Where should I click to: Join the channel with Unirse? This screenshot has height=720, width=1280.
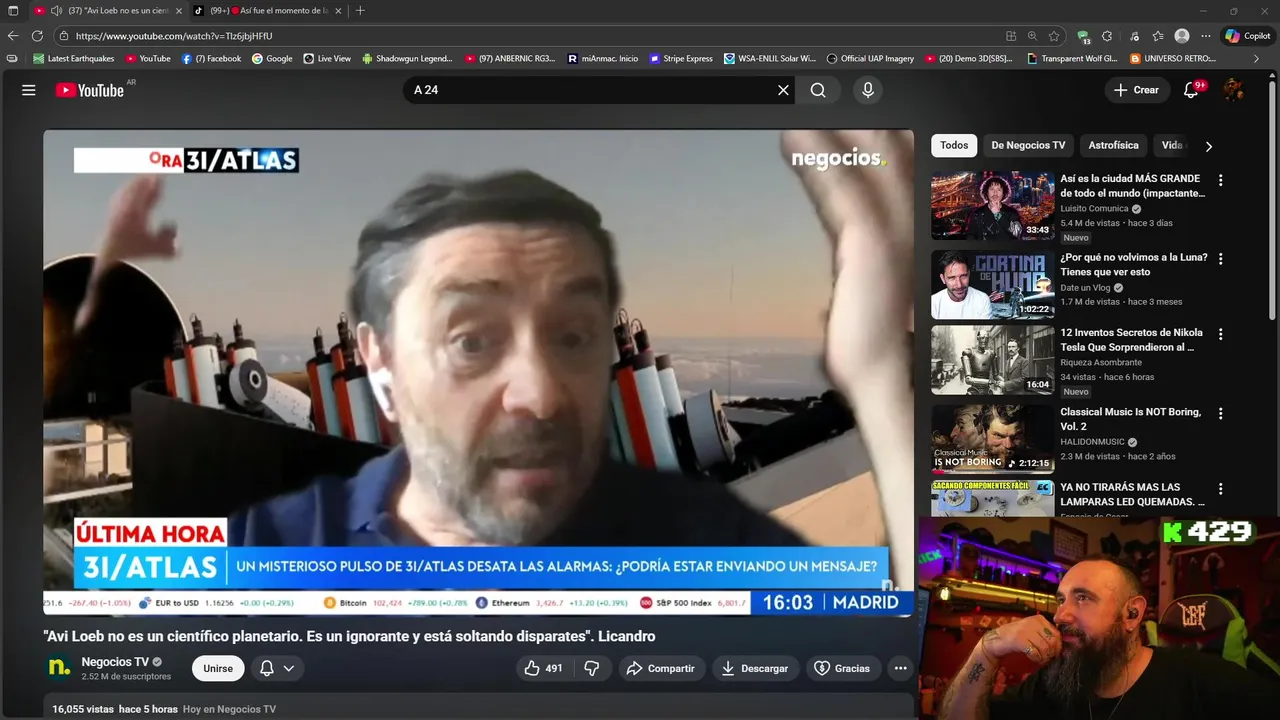pyautogui.click(x=218, y=668)
